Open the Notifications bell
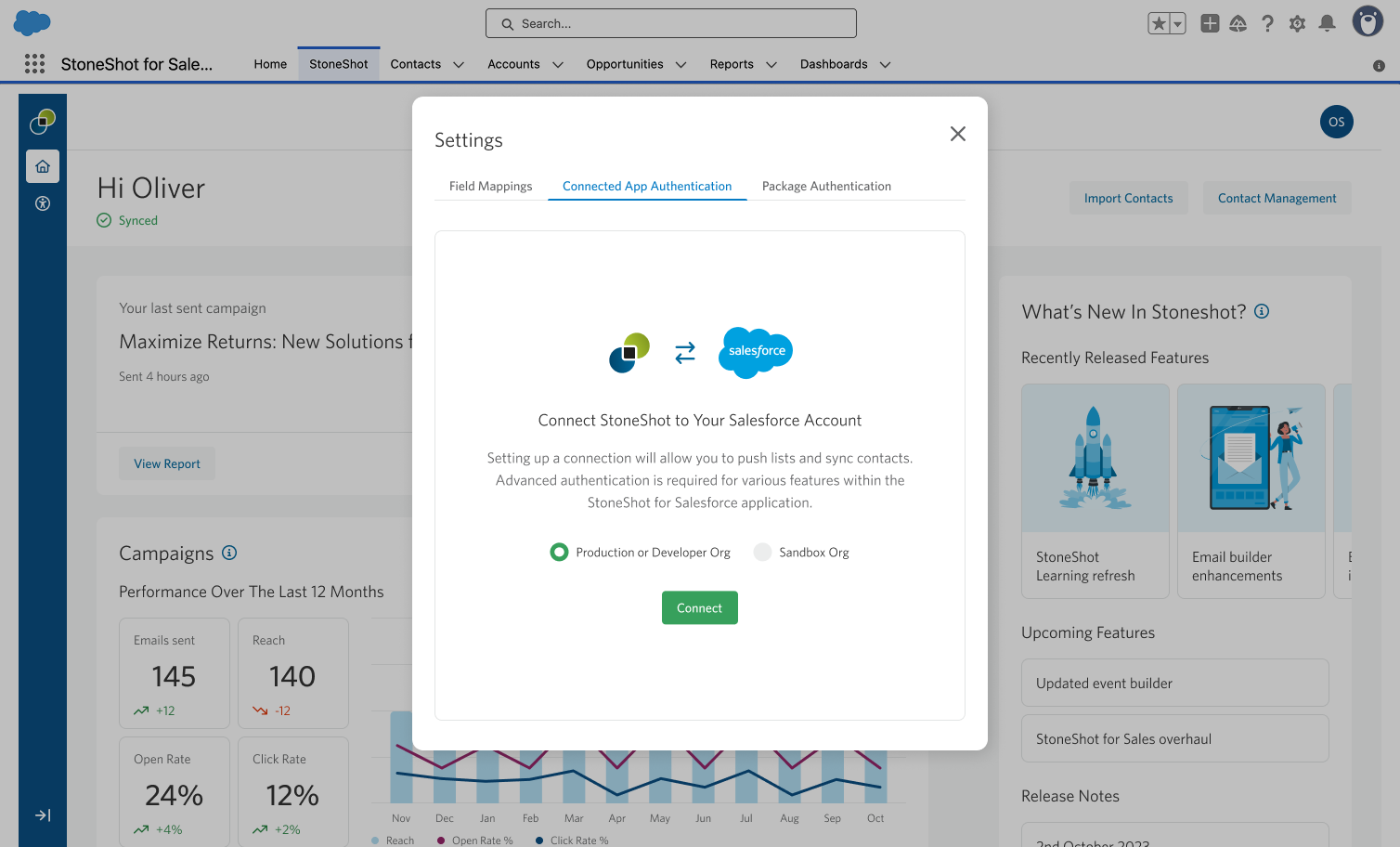This screenshot has width=1400, height=847. [1328, 23]
